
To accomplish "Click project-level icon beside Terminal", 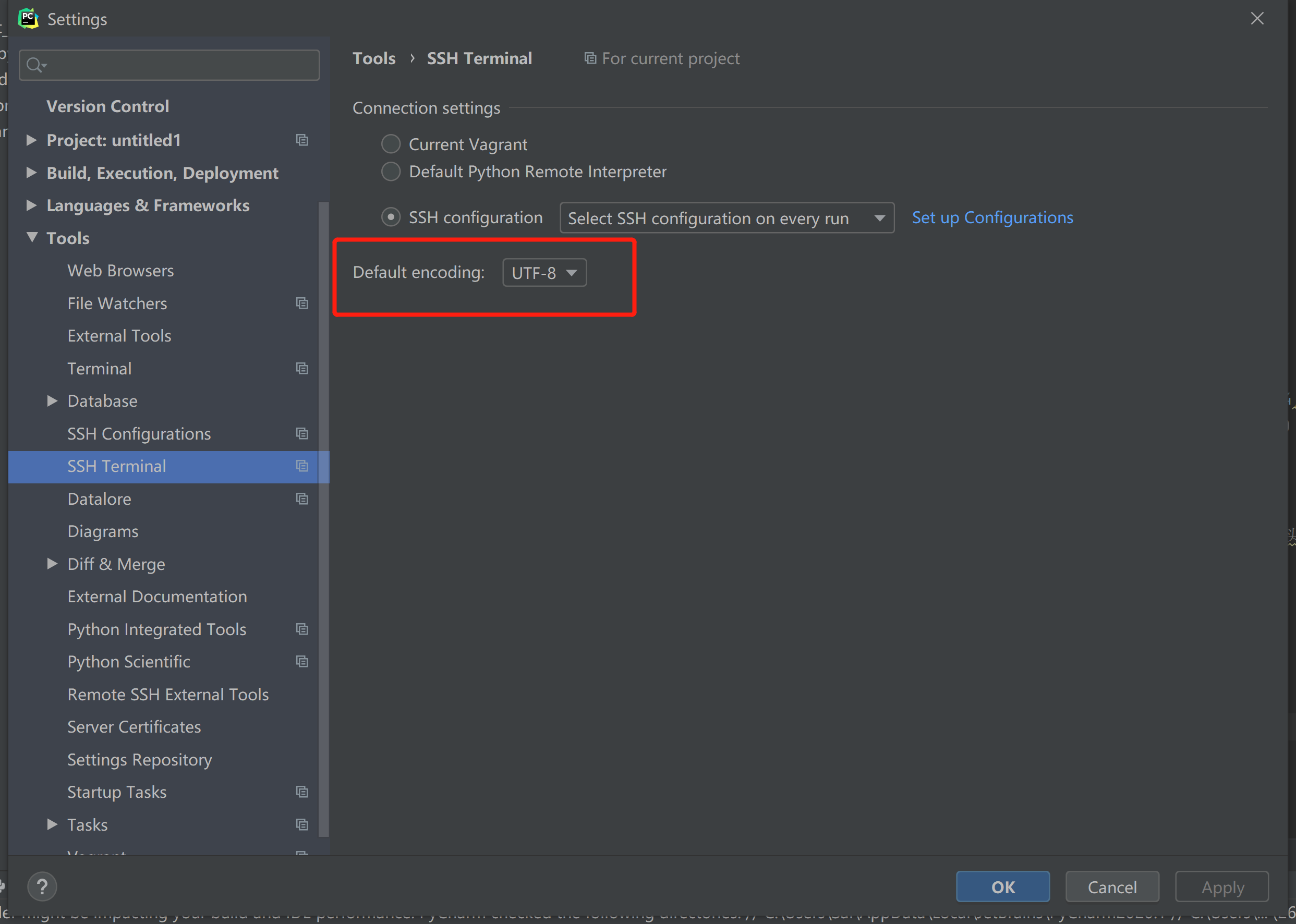I will pyautogui.click(x=302, y=369).
